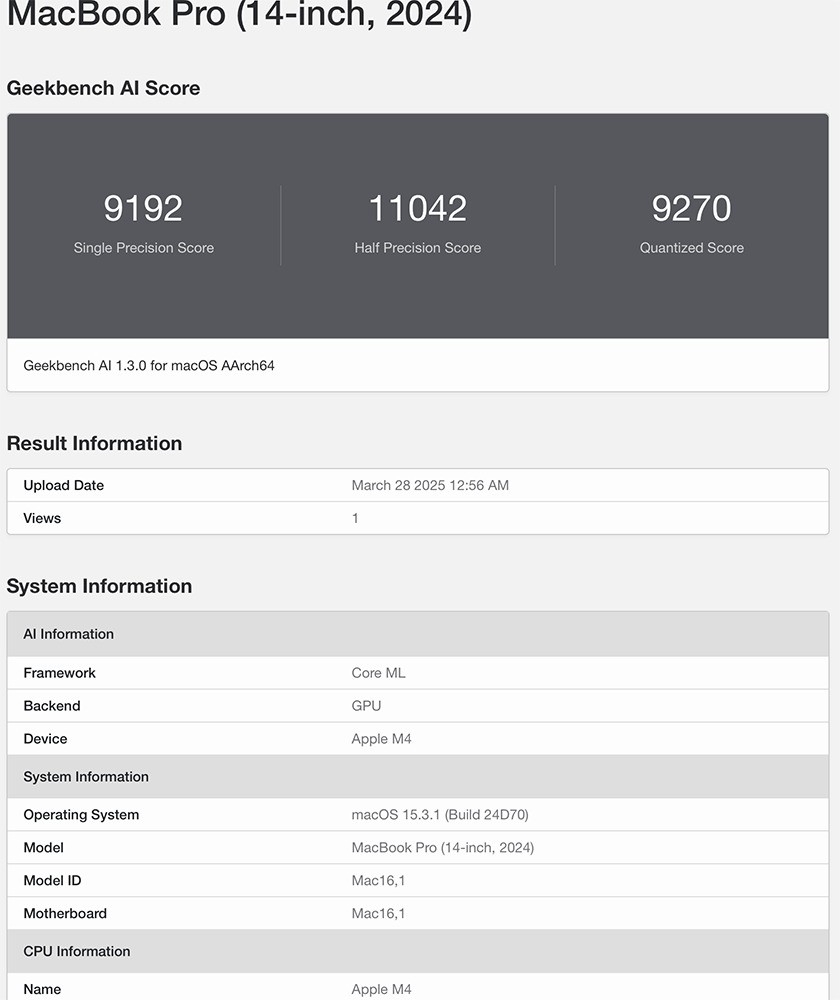Click the upload date March 28 2025 value
This screenshot has width=840, height=1000.
click(x=430, y=485)
